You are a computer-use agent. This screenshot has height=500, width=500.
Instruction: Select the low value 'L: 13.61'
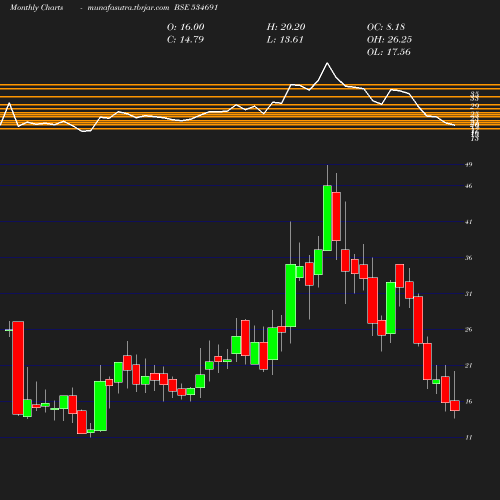285,40
